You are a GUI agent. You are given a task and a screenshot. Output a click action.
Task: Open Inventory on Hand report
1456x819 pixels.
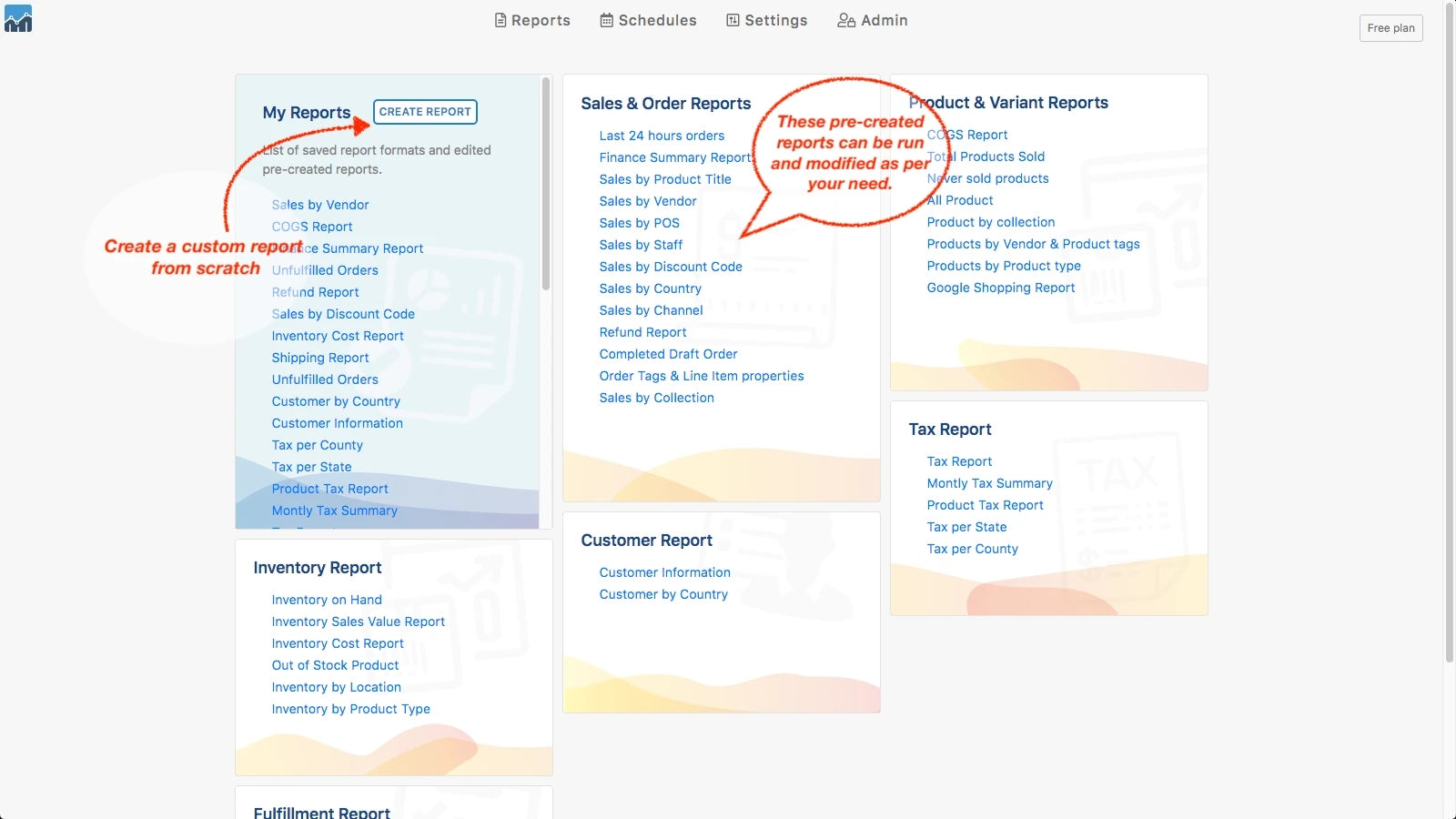[327, 600]
